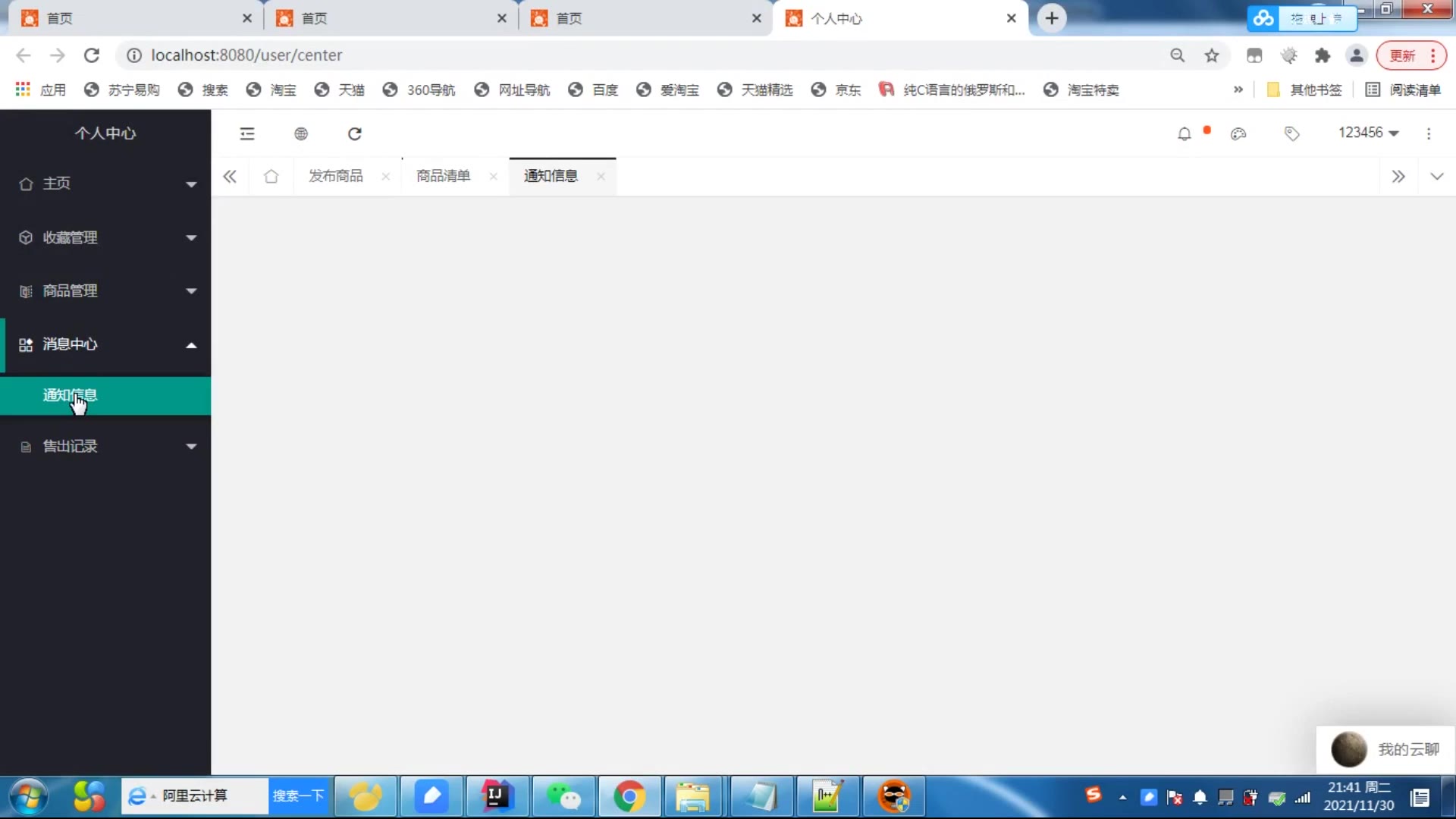Open the website globe icon
Image resolution: width=1456 pixels, height=819 pixels.
(x=301, y=133)
